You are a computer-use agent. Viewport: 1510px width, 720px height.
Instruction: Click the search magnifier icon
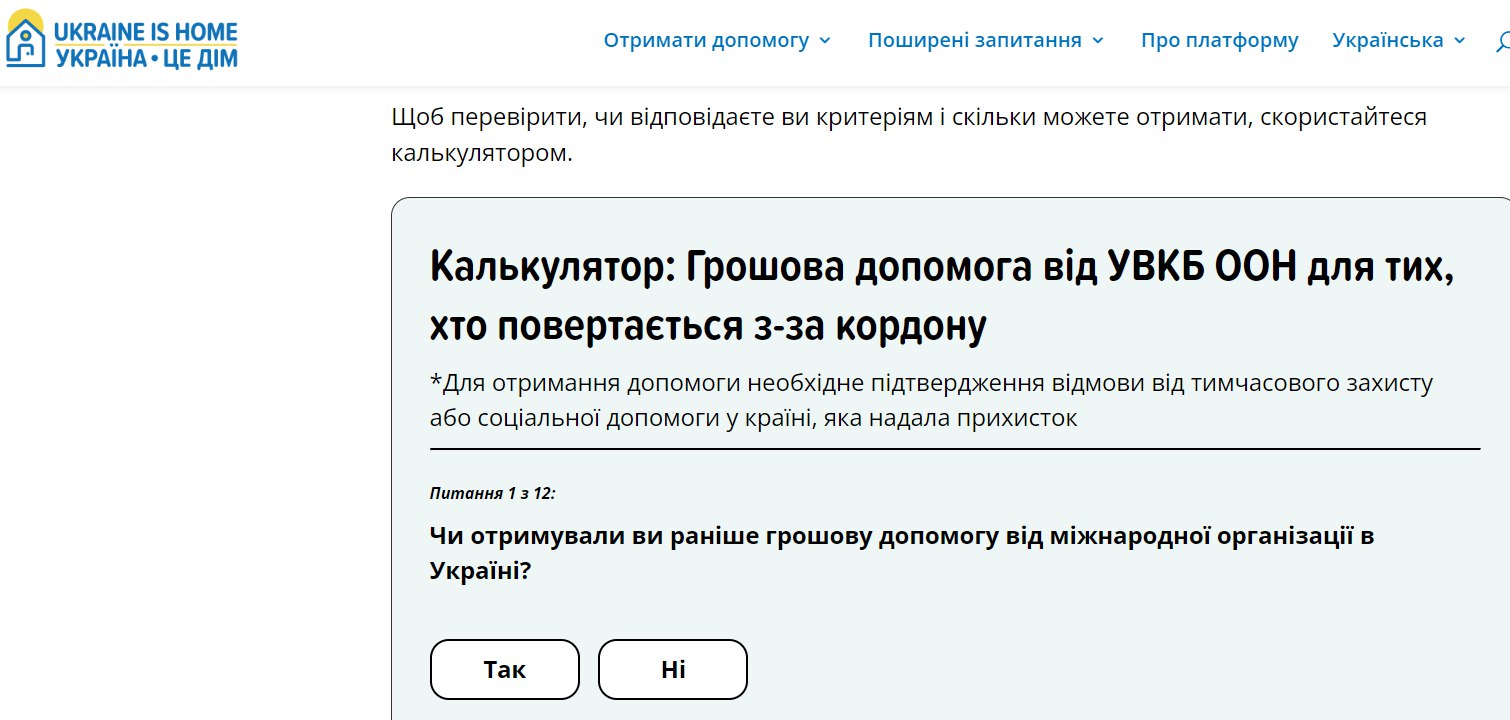click(1503, 42)
